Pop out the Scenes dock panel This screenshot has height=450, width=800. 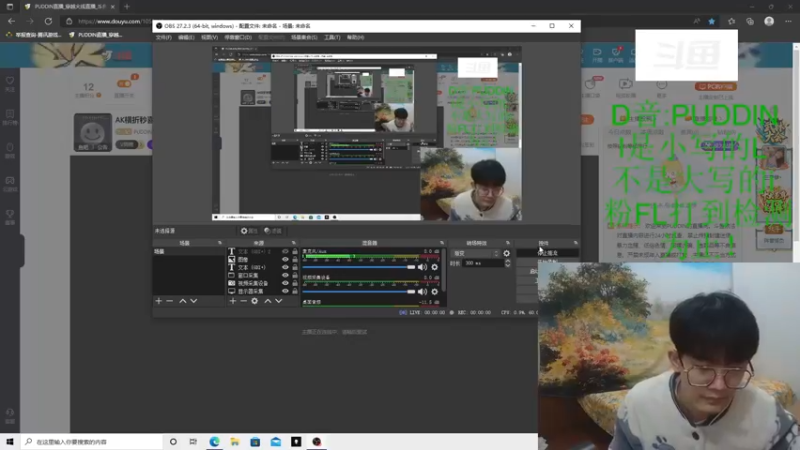220,243
